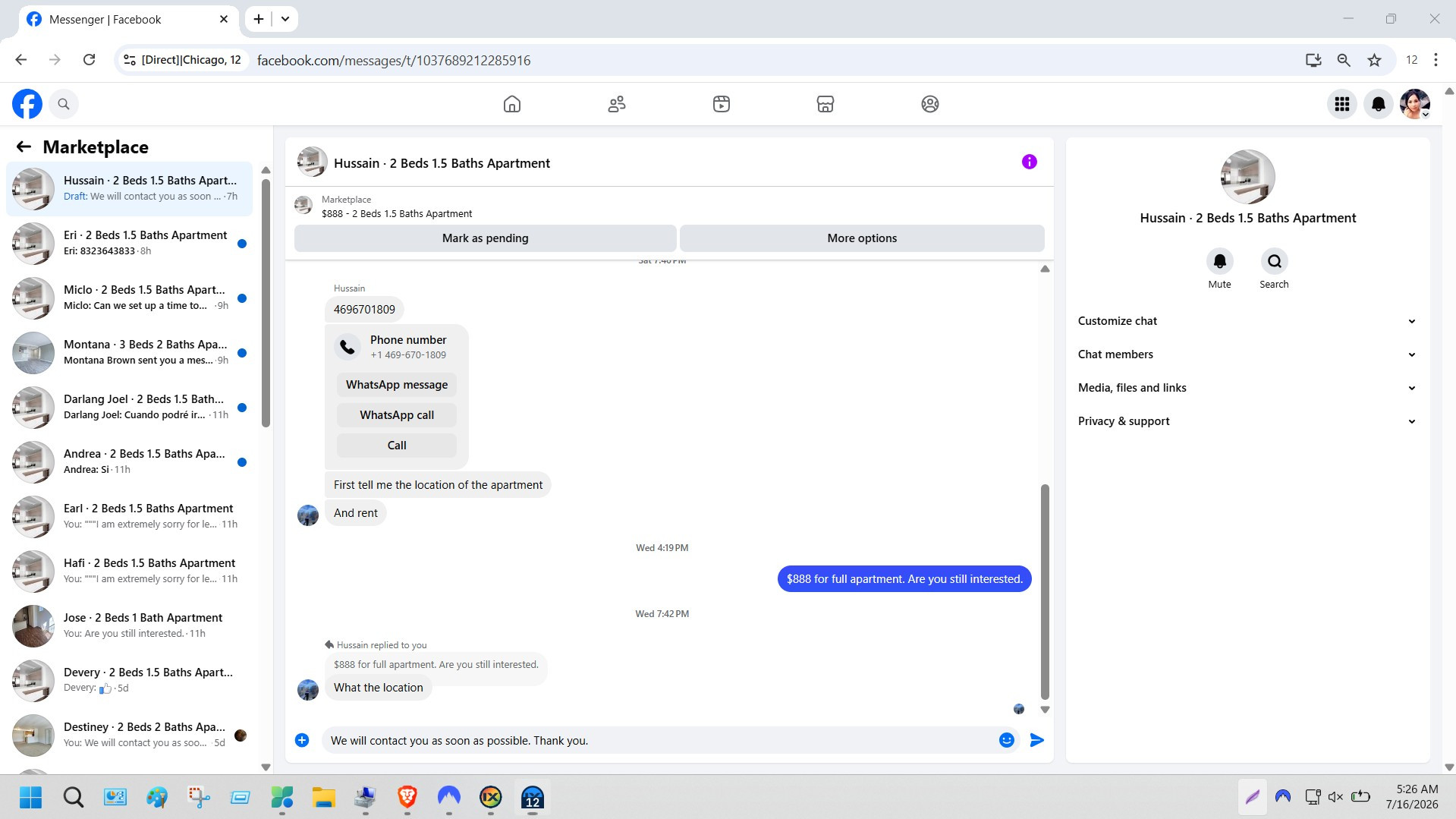The image size is (1456, 819).
Task: Open Miclo's conversation in the list
Action: coord(130,298)
